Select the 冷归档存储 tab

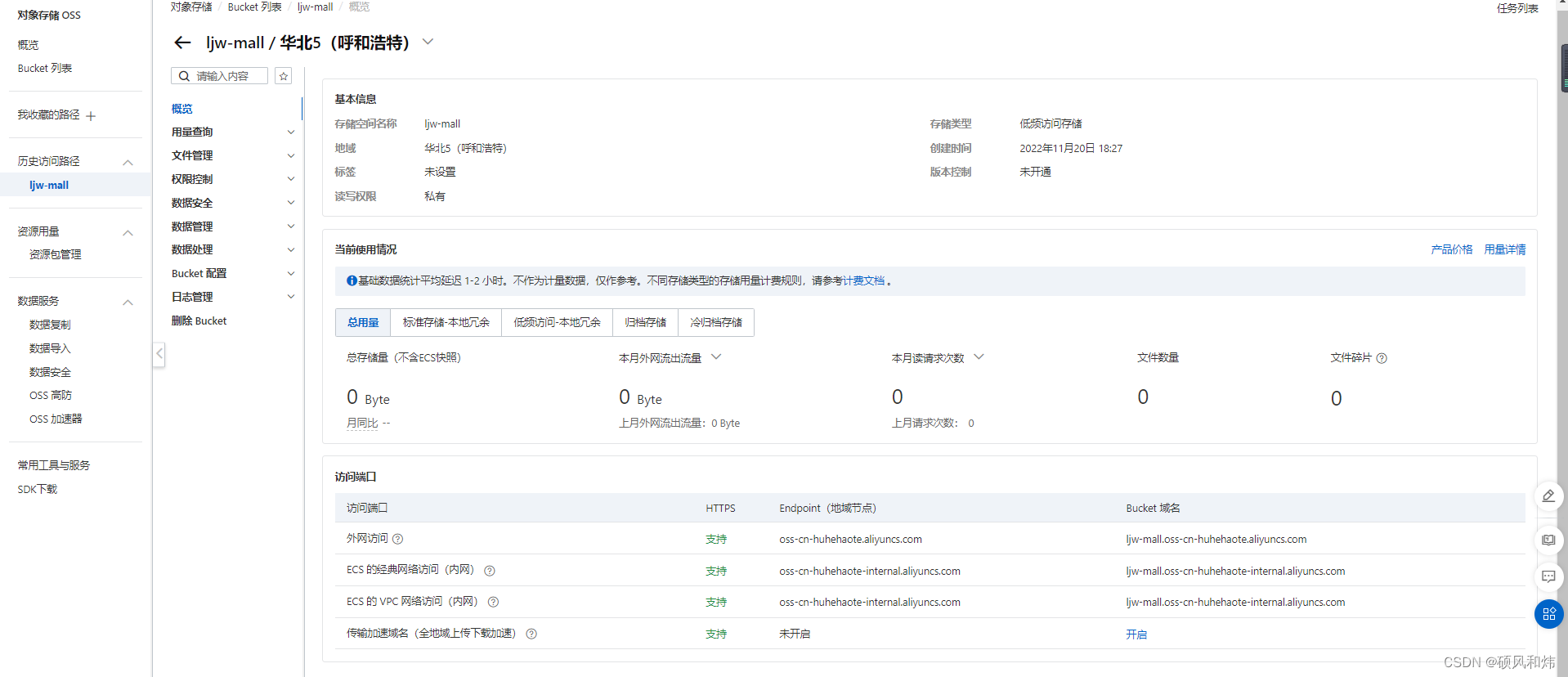coord(716,322)
